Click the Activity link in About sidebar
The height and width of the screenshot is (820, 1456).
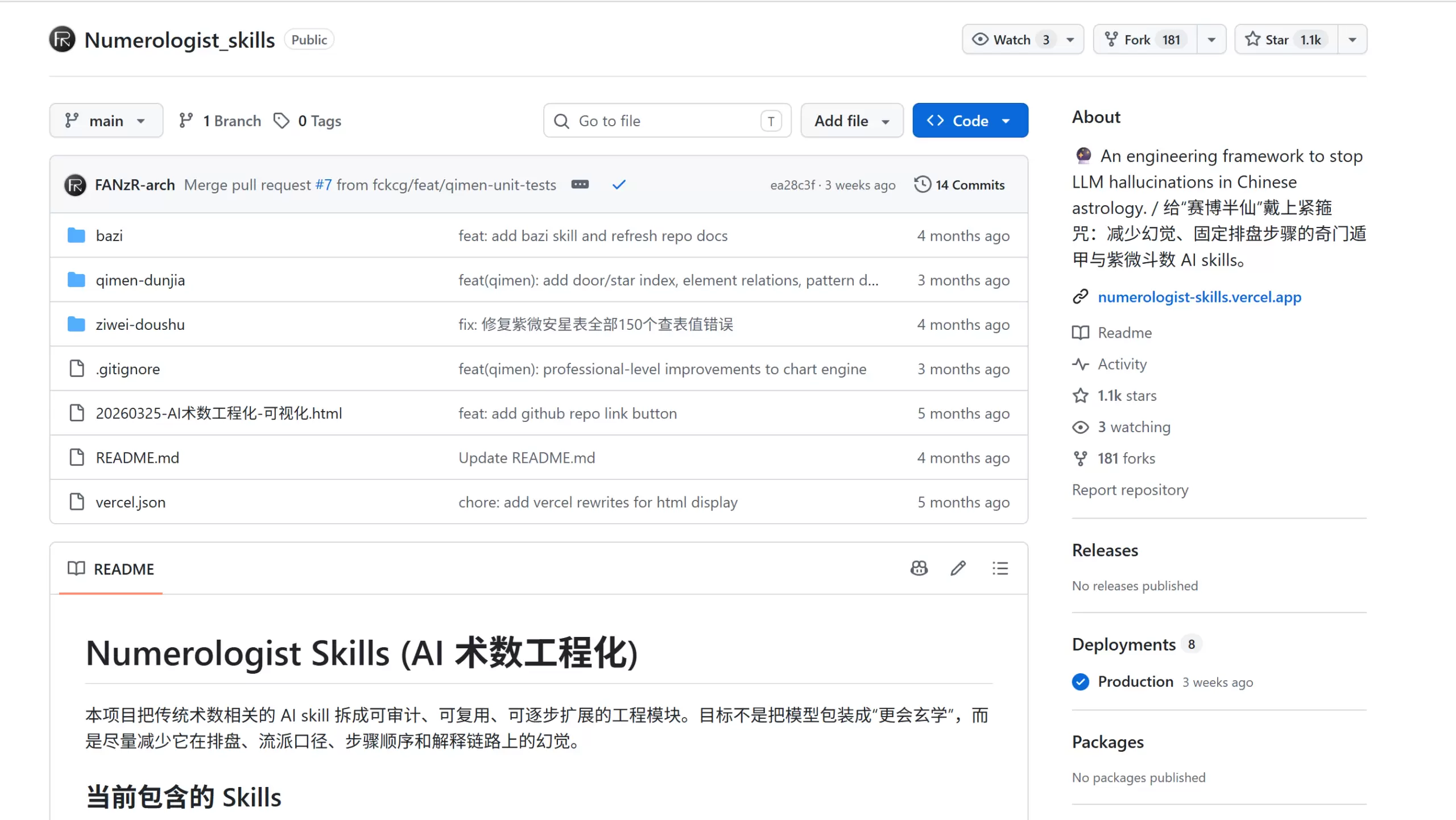1122,364
